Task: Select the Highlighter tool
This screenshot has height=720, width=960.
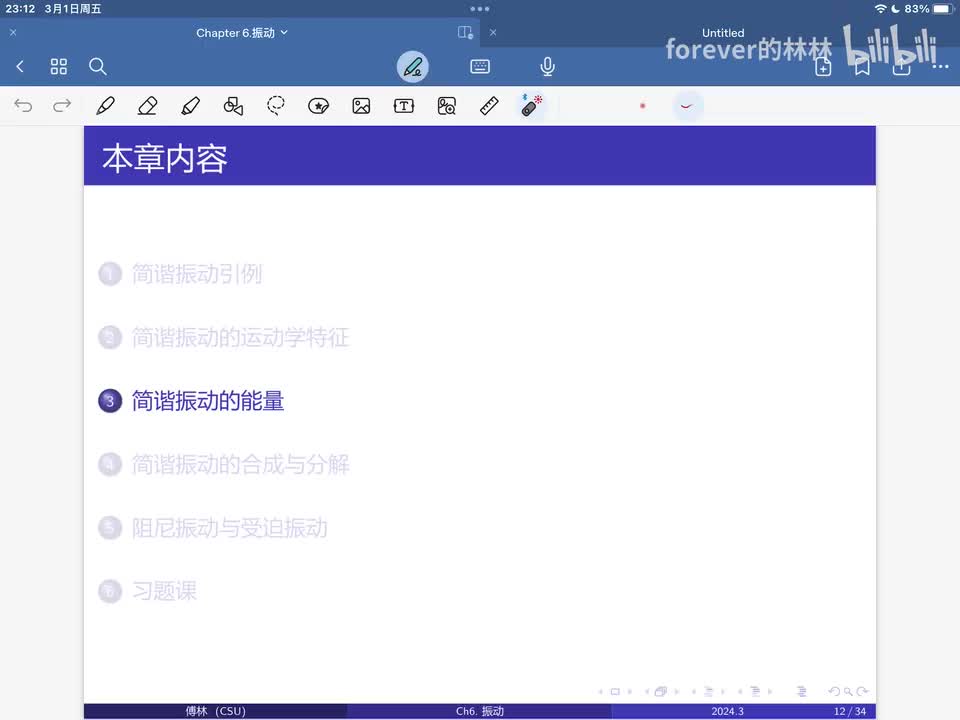Action: (x=190, y=106)
